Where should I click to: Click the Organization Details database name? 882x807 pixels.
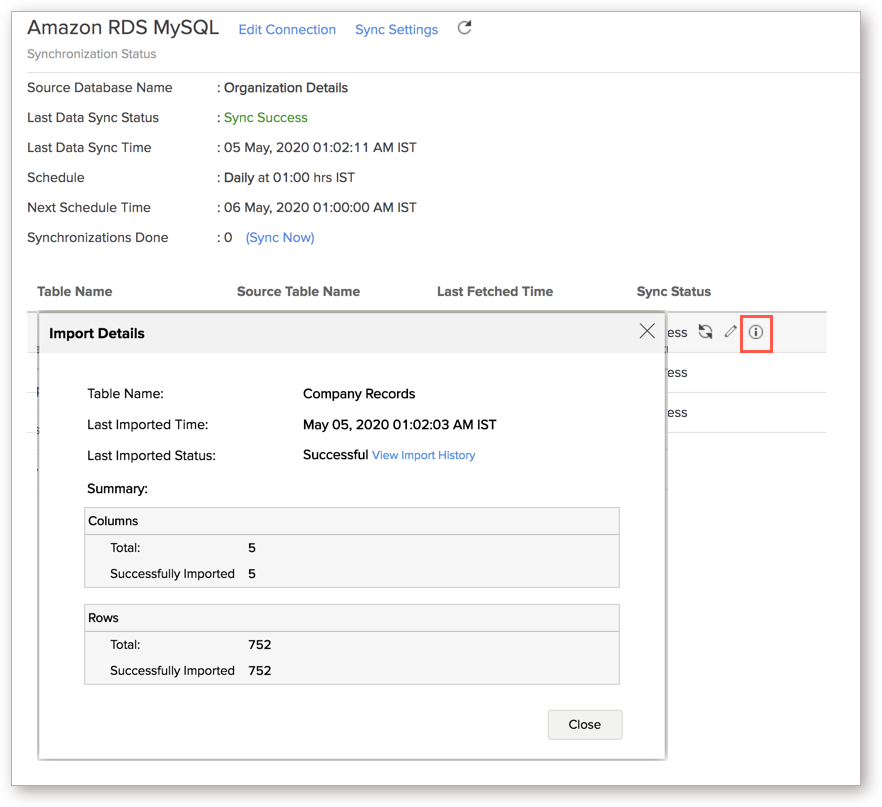coord(286,88)
